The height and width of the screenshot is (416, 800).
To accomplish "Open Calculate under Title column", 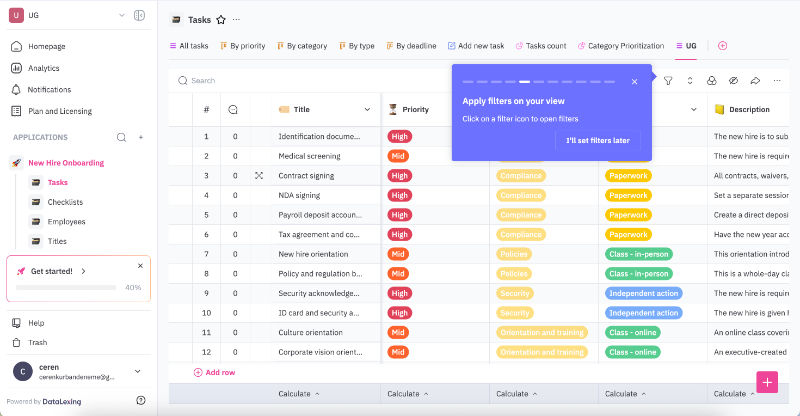I will pyautogui.click(x=299, y=394).
